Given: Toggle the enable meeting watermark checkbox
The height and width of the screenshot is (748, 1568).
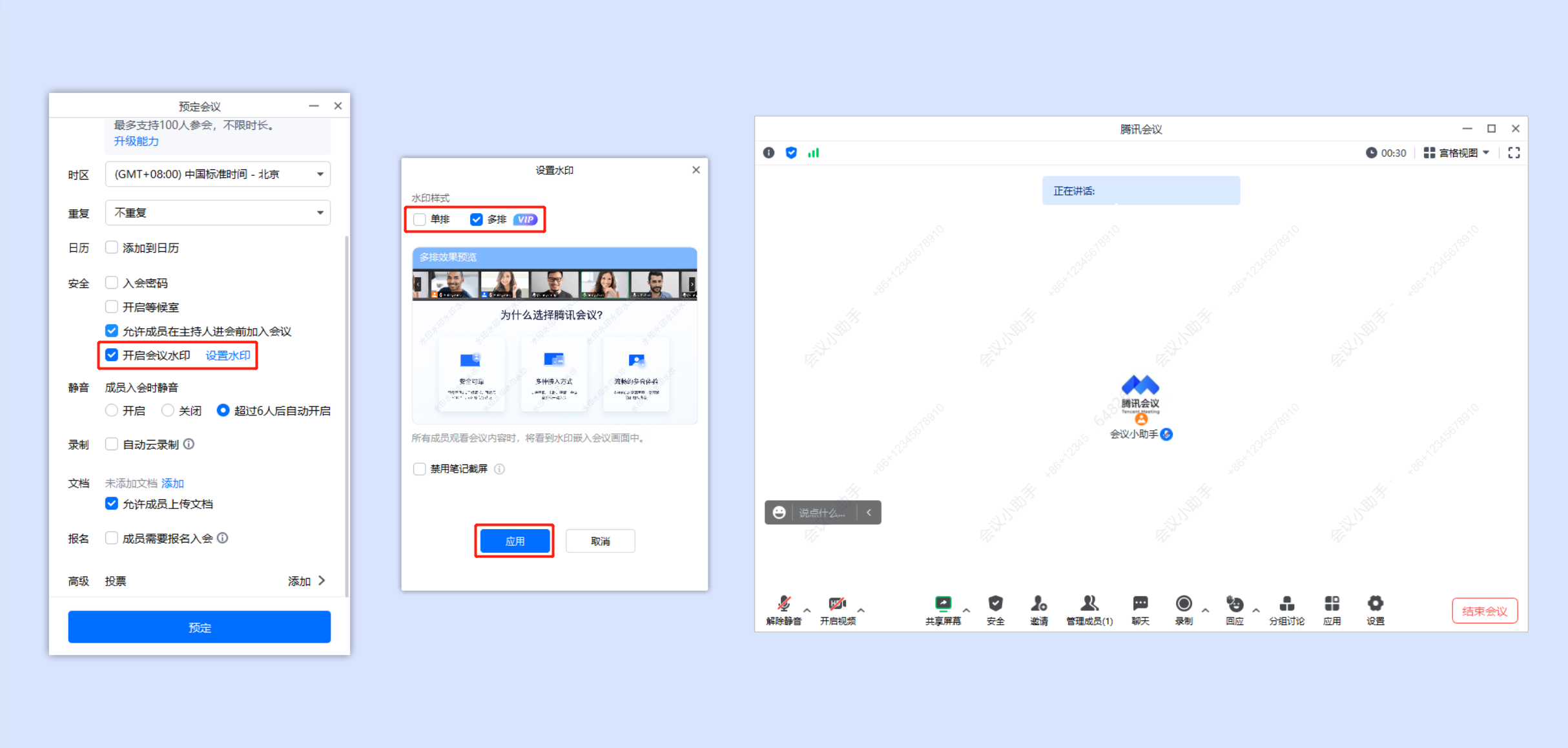Looking at the screenshot, I should (112, 355).
